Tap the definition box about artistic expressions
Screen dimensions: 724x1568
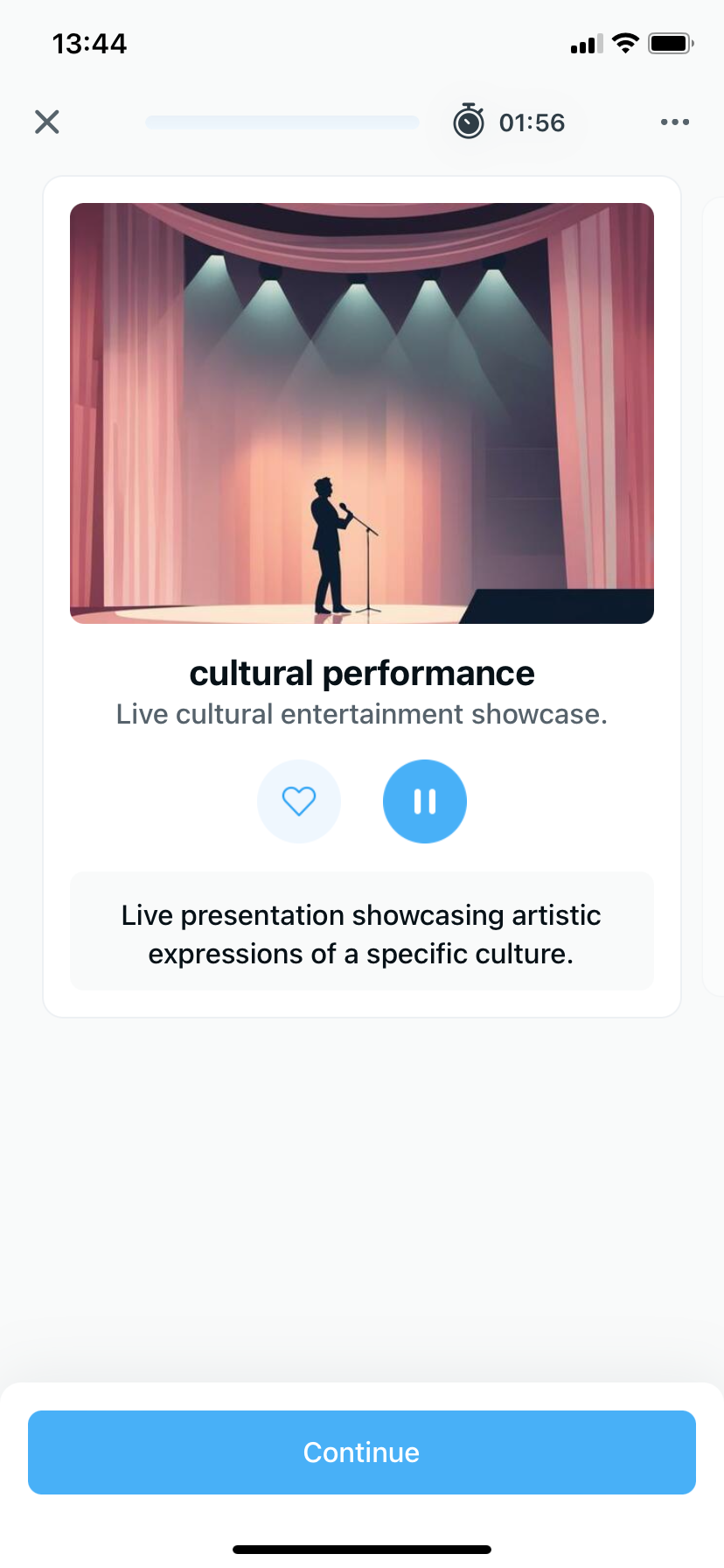click(362, 933)
